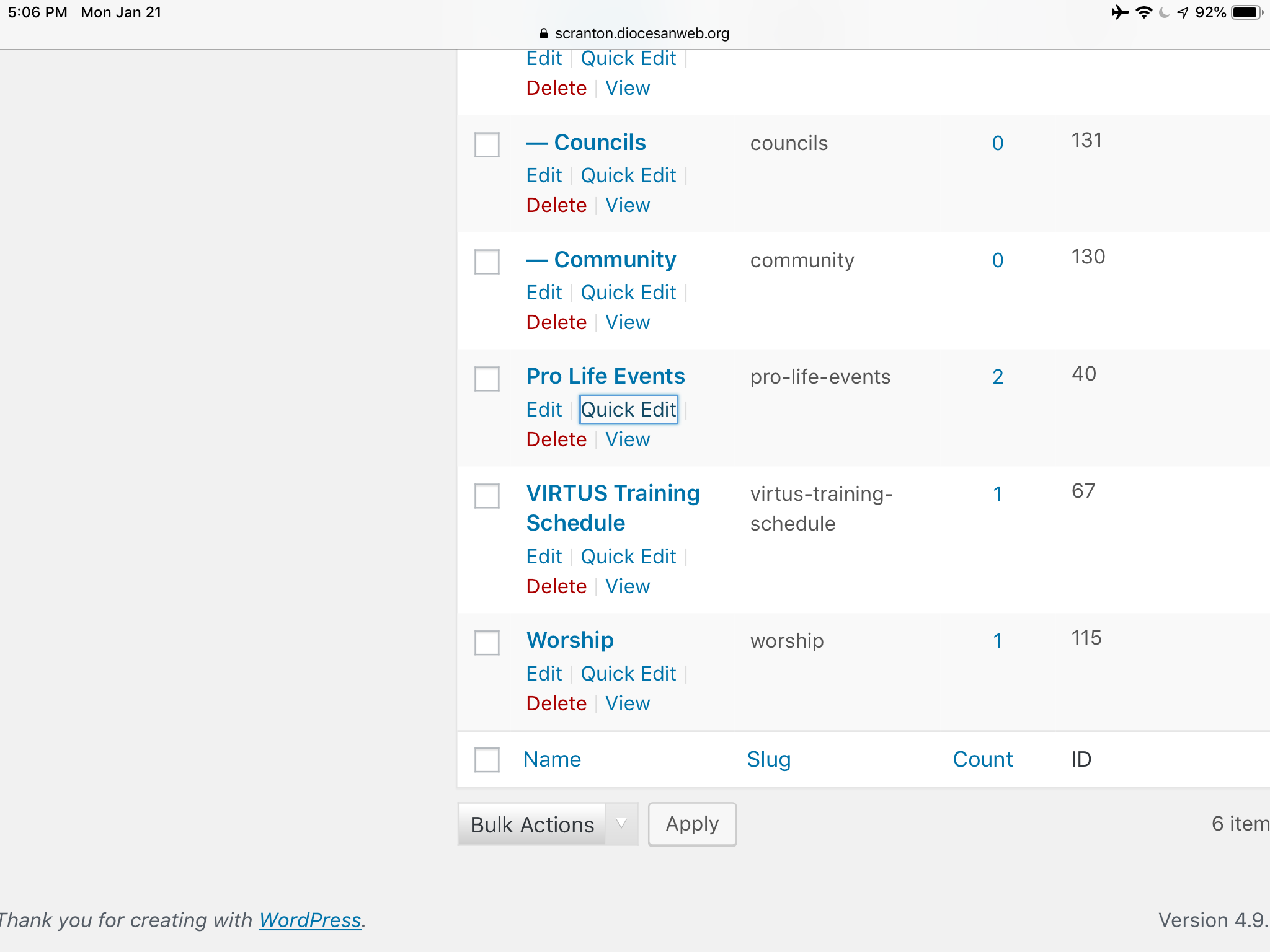Viewport: 1270px width, 952px height.
Task: Tap the battery icon in status bar
Action: point(1246,12)
